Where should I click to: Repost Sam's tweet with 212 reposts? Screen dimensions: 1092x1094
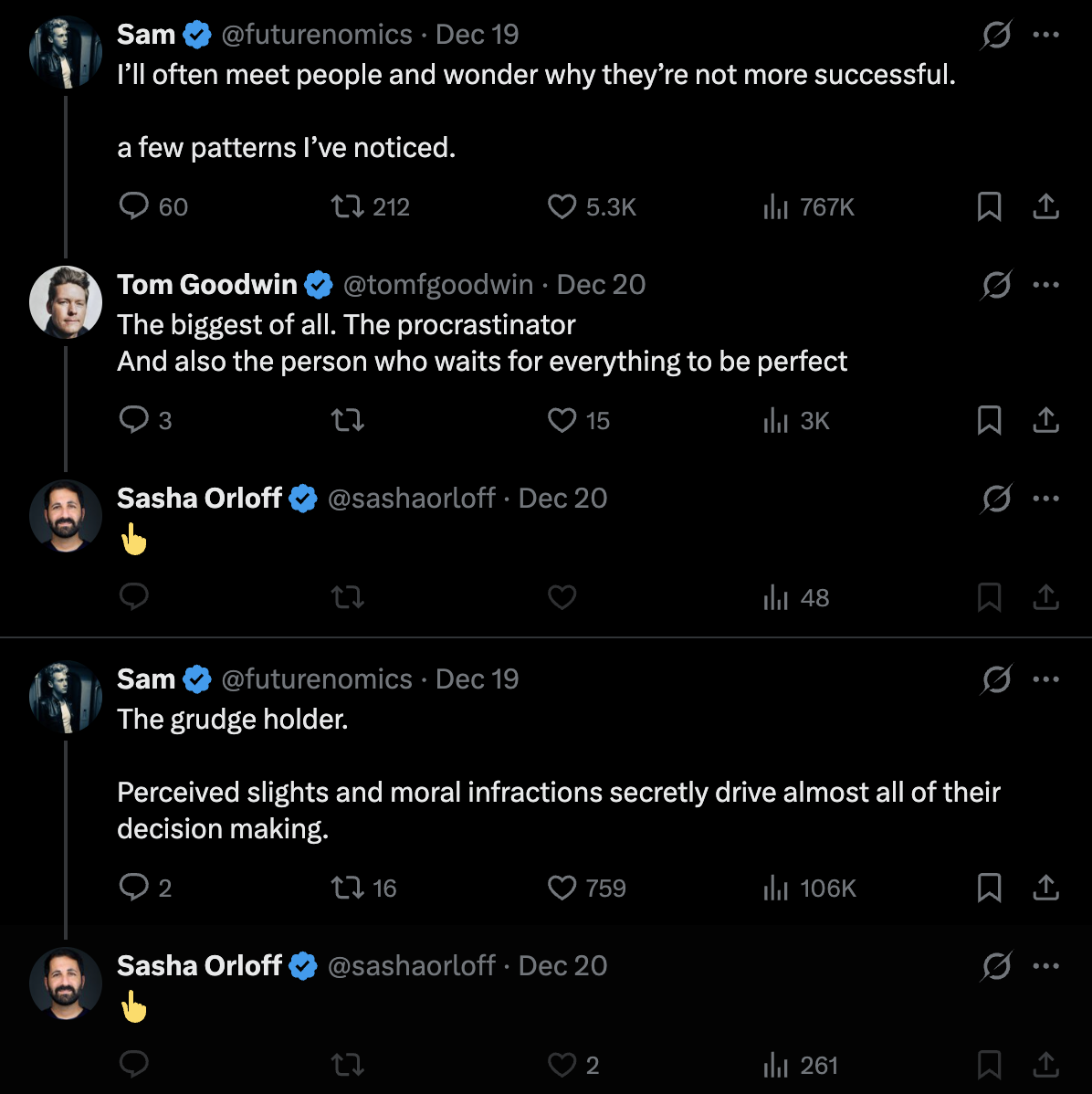[347, 207]
